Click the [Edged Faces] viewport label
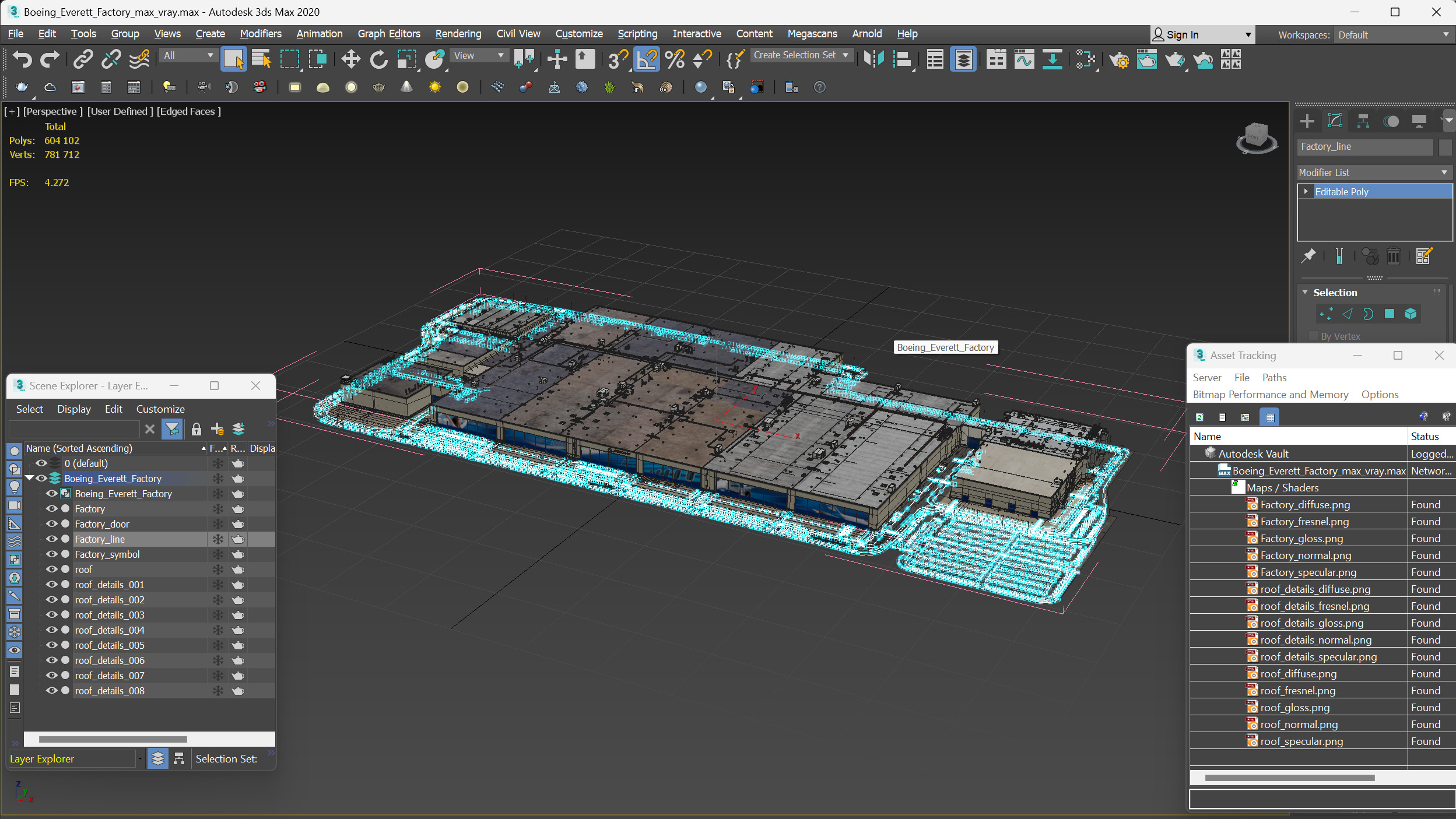Image resolution: width=1456 pixels, height=819 pixels. coord(189,111)
